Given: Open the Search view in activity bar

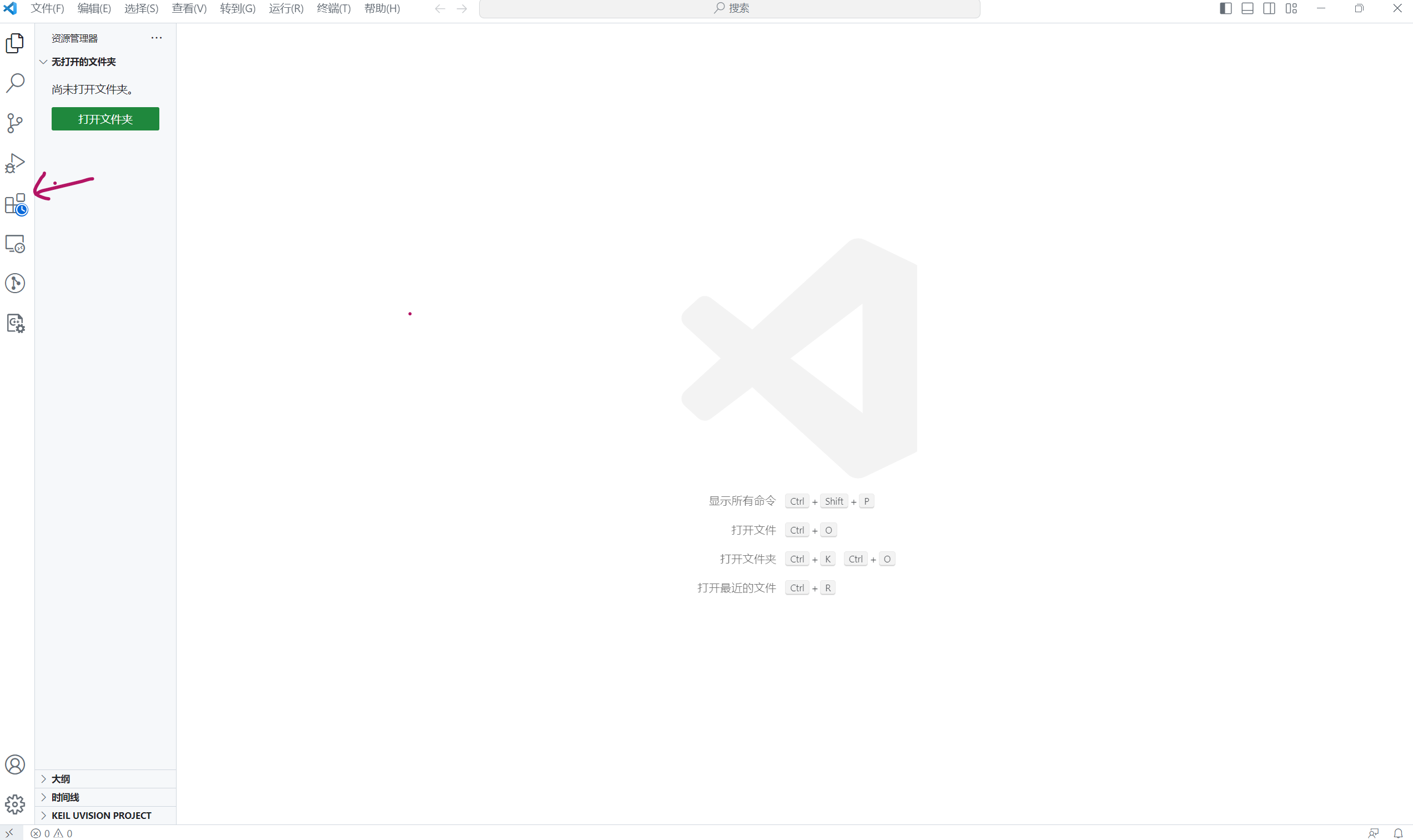Looking at the screenshot, I should [16, 83].
